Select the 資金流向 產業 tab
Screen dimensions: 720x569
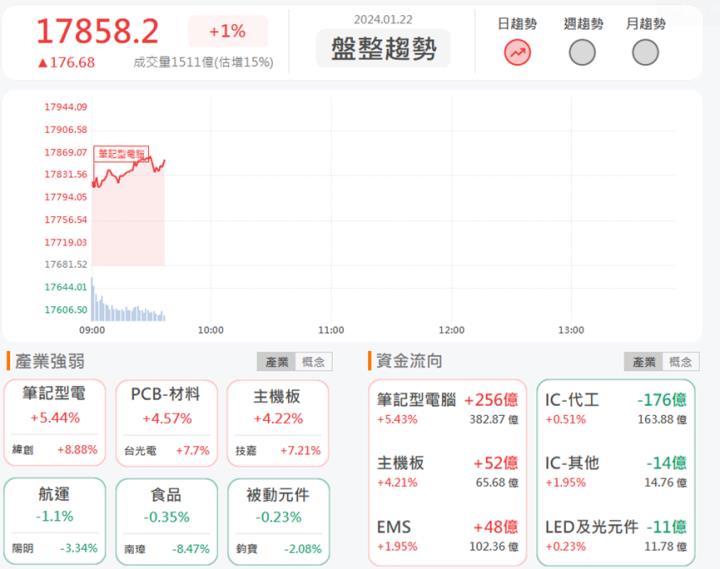point(642,362)
